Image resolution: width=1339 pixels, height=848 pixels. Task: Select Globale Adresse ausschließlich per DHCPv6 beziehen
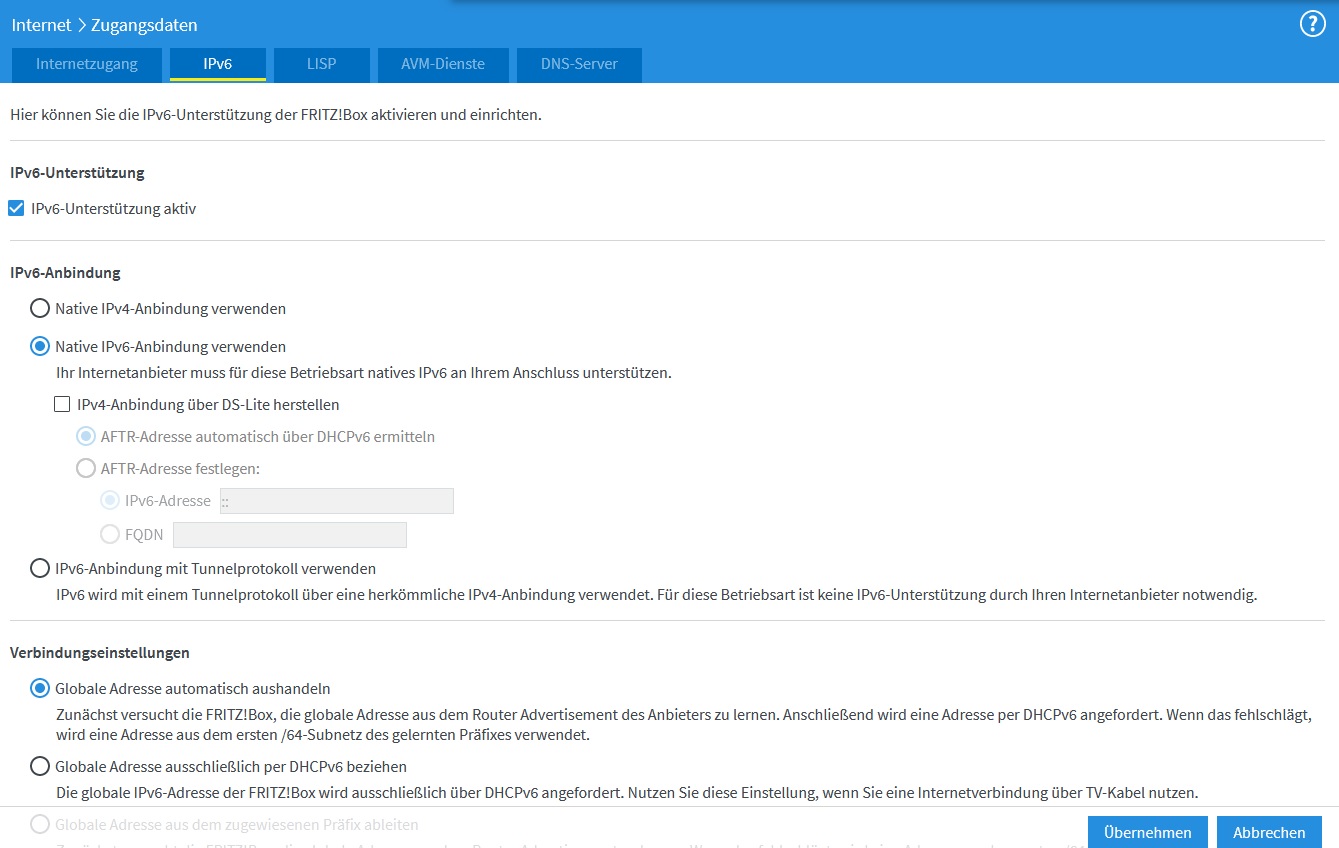(x=40, y=767)
